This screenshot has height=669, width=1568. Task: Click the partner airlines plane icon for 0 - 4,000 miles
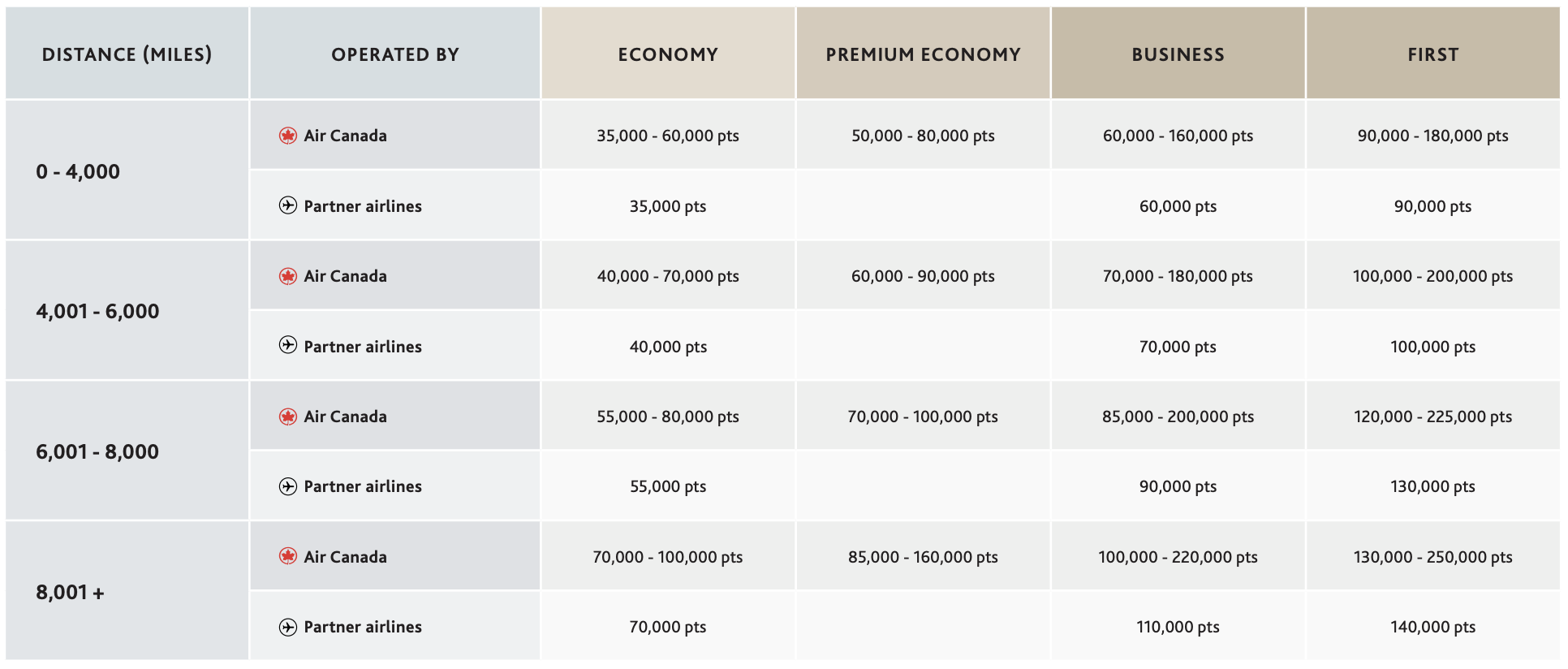287,205
